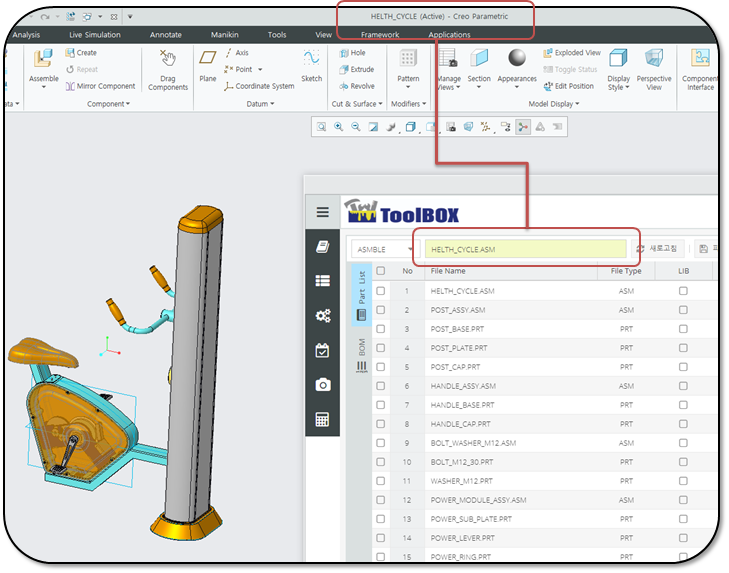Switch to BOM side tab
This screenshot has height=573, width=729.
pyautogui.click(x=362, y=356)
